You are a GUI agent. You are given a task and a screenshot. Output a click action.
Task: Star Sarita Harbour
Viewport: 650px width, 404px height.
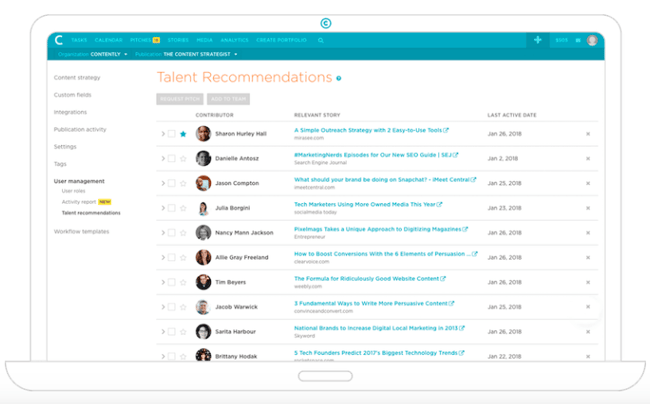183,331
